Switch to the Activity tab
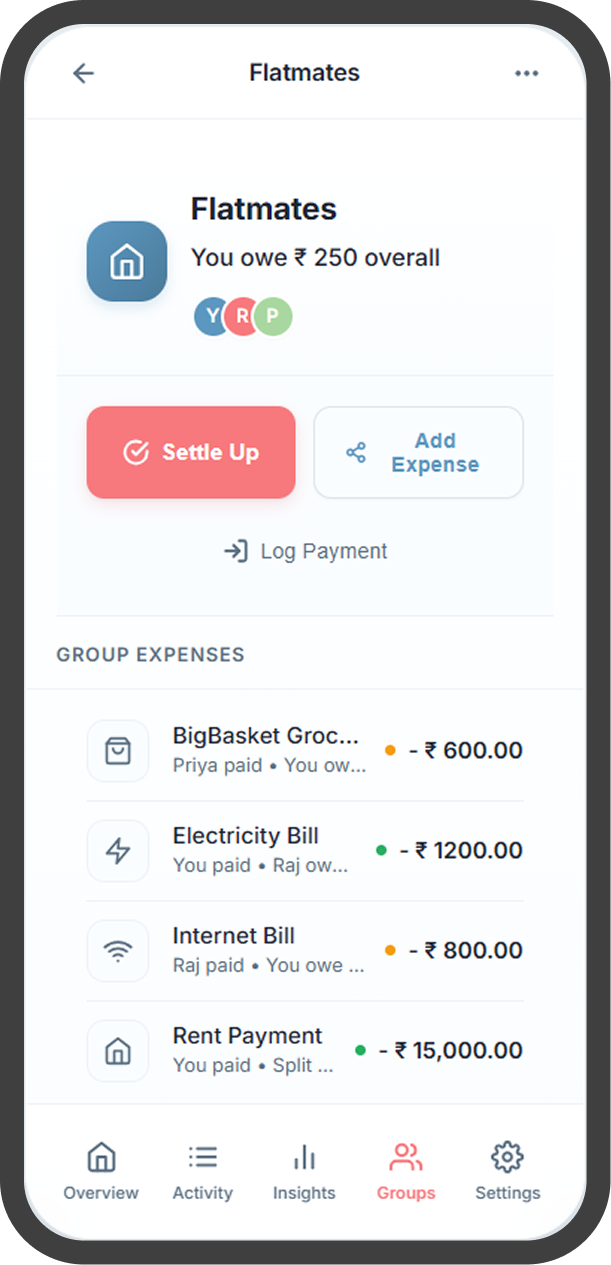Viewport: 611px width, 1265px height. click(x=202, y=1172)
